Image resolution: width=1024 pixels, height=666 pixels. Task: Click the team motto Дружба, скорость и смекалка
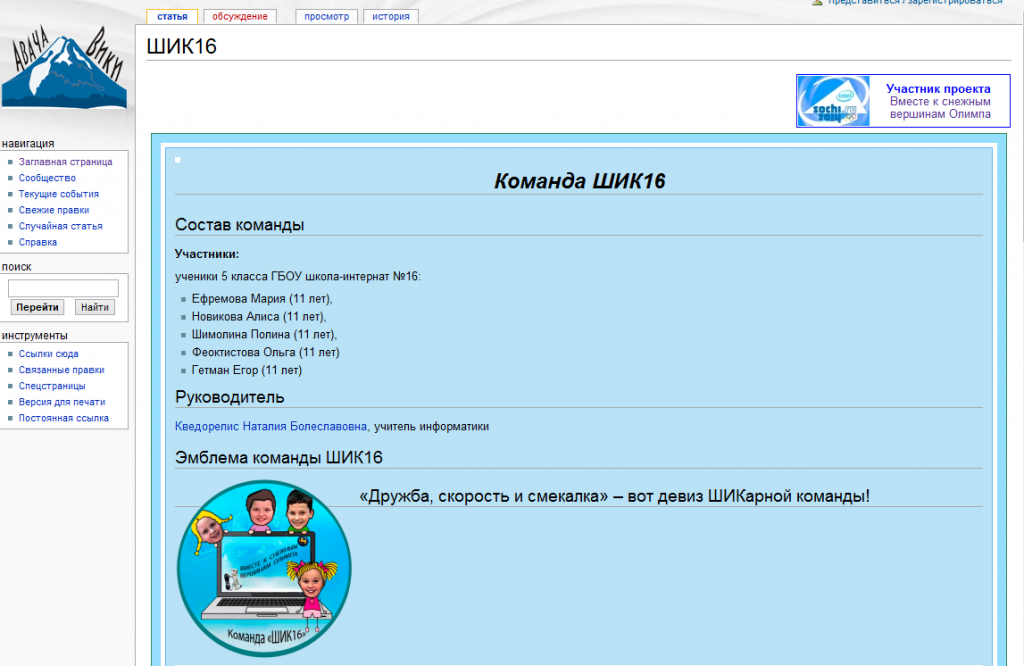(615, 496)
